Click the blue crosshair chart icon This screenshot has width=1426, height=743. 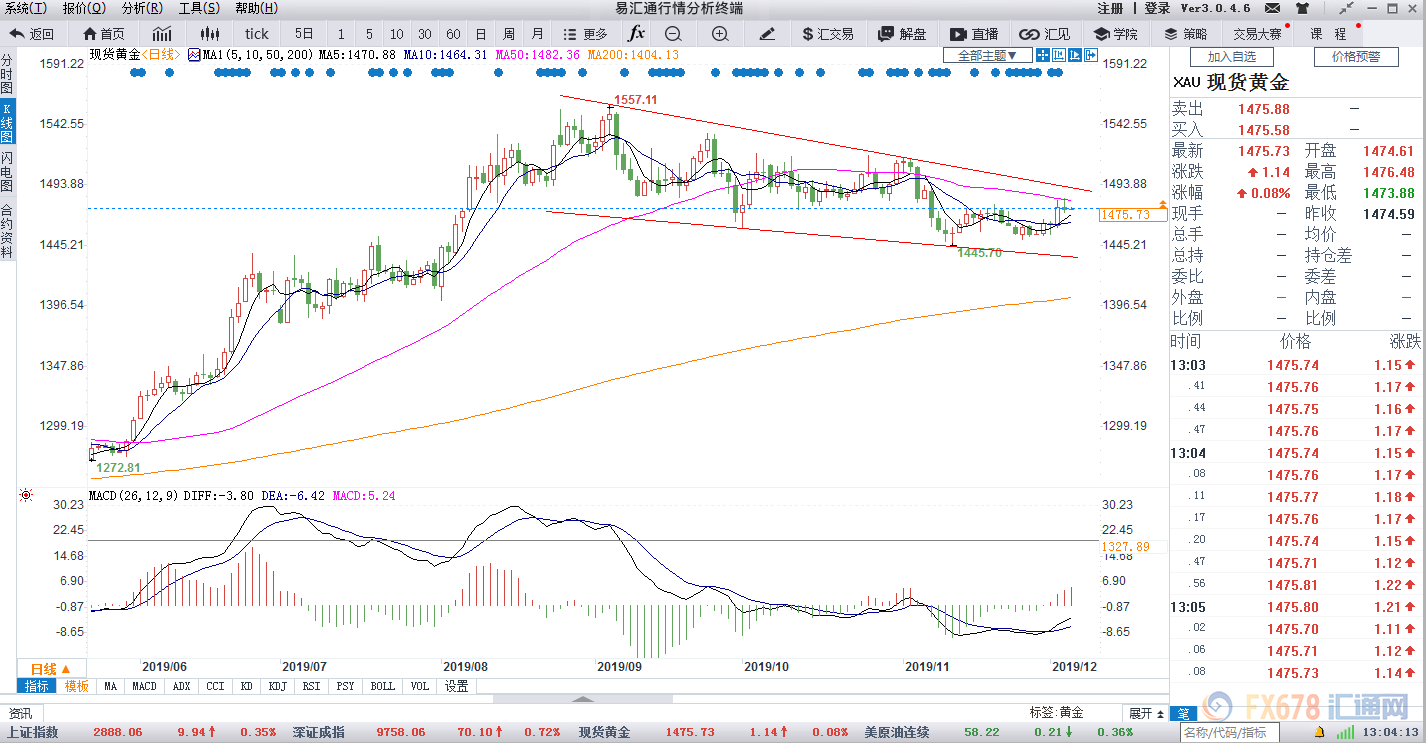(x=1045, y=55)
